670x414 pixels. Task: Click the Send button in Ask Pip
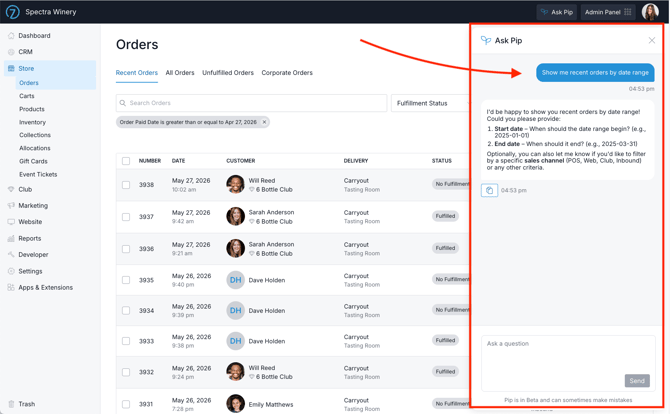(x=637, y=381)
